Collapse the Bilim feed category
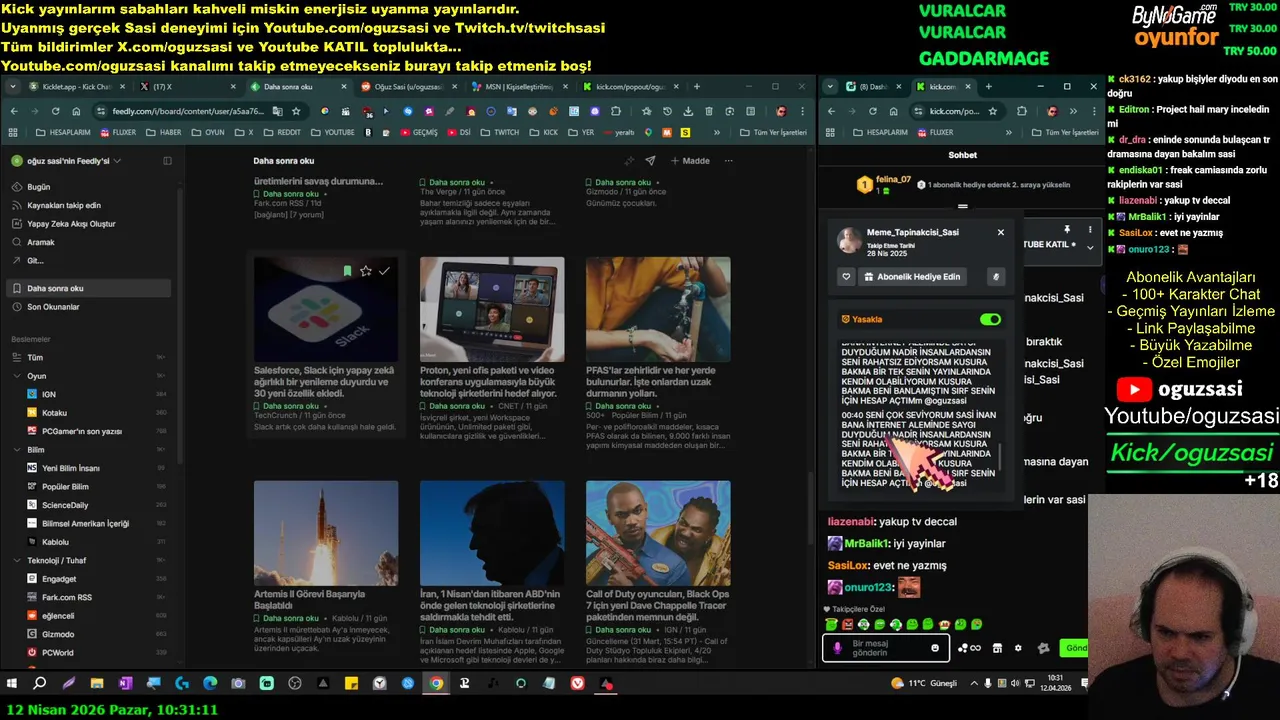Screen dimensions: 1280x720 coord(17,450)
